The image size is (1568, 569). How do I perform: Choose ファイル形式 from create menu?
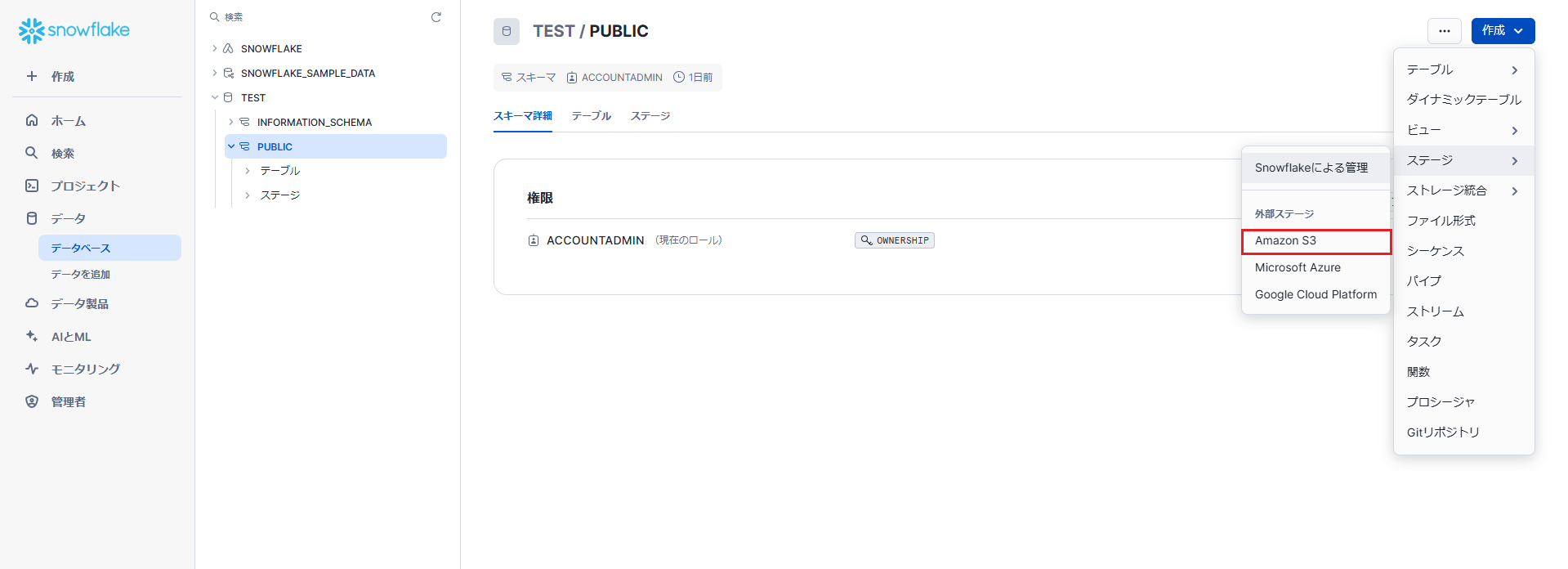tap(1463, 221)
